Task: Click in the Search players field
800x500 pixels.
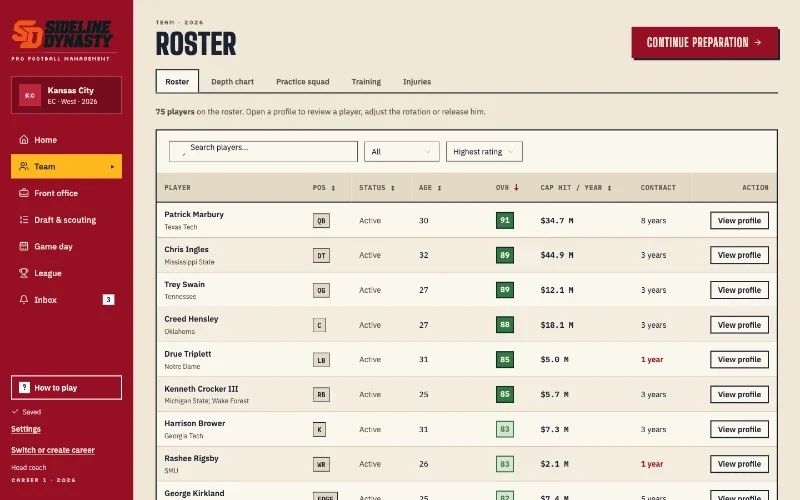Action: click(263, 152)
